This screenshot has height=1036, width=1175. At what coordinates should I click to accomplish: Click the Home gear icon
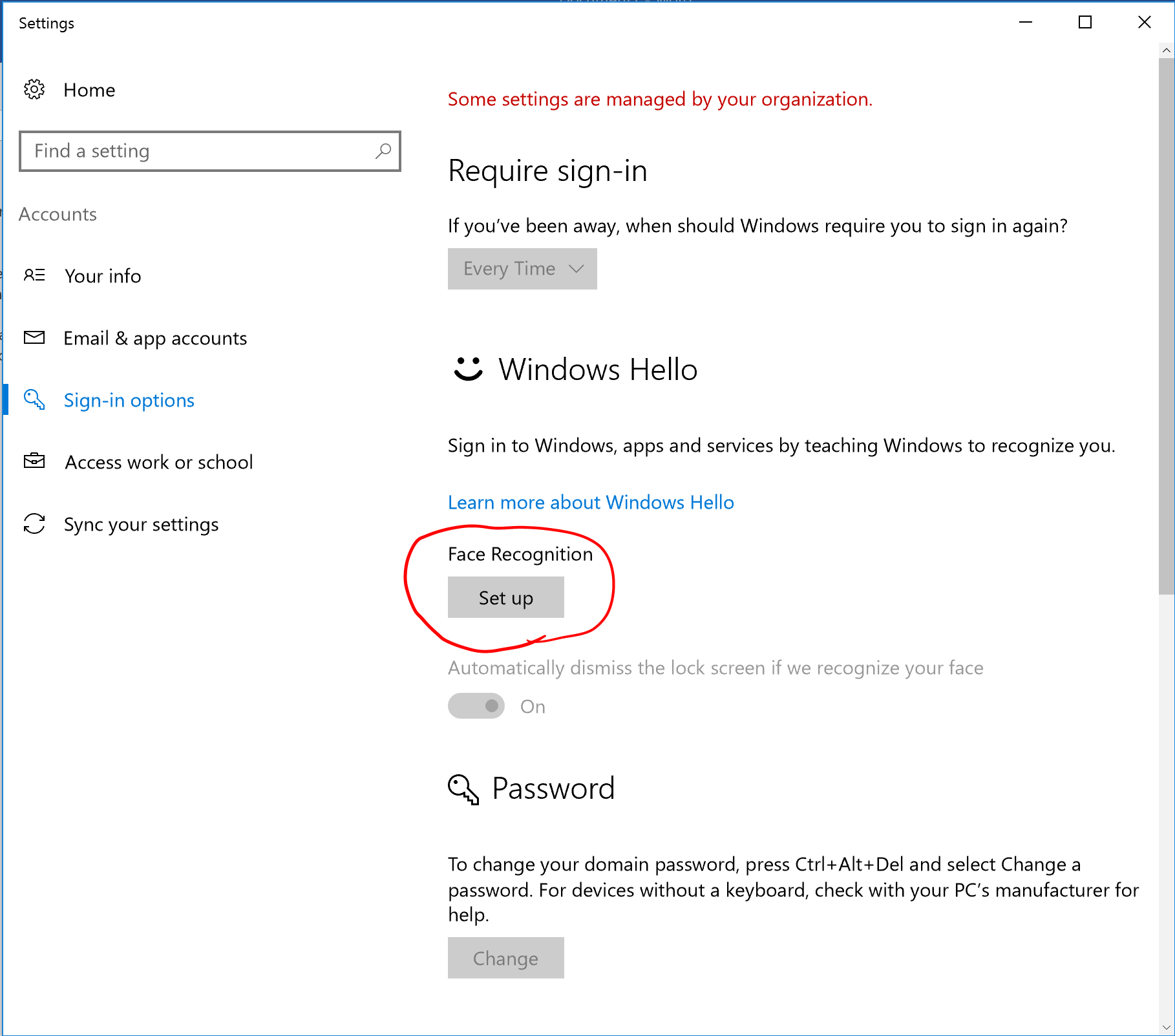[x=34, y=89]
